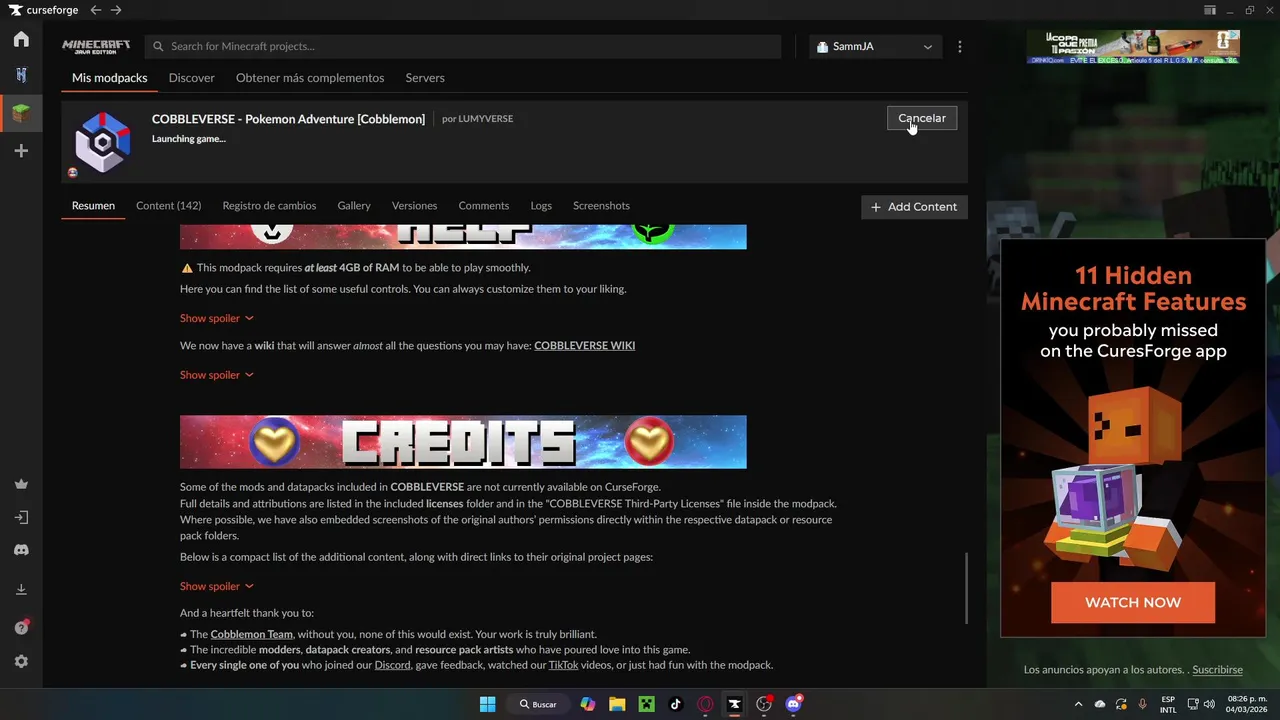This screenshot has height=720, width=1280.
Task: Click the sign-in arrow icon in sidebar
Action: tap(21, 518)
